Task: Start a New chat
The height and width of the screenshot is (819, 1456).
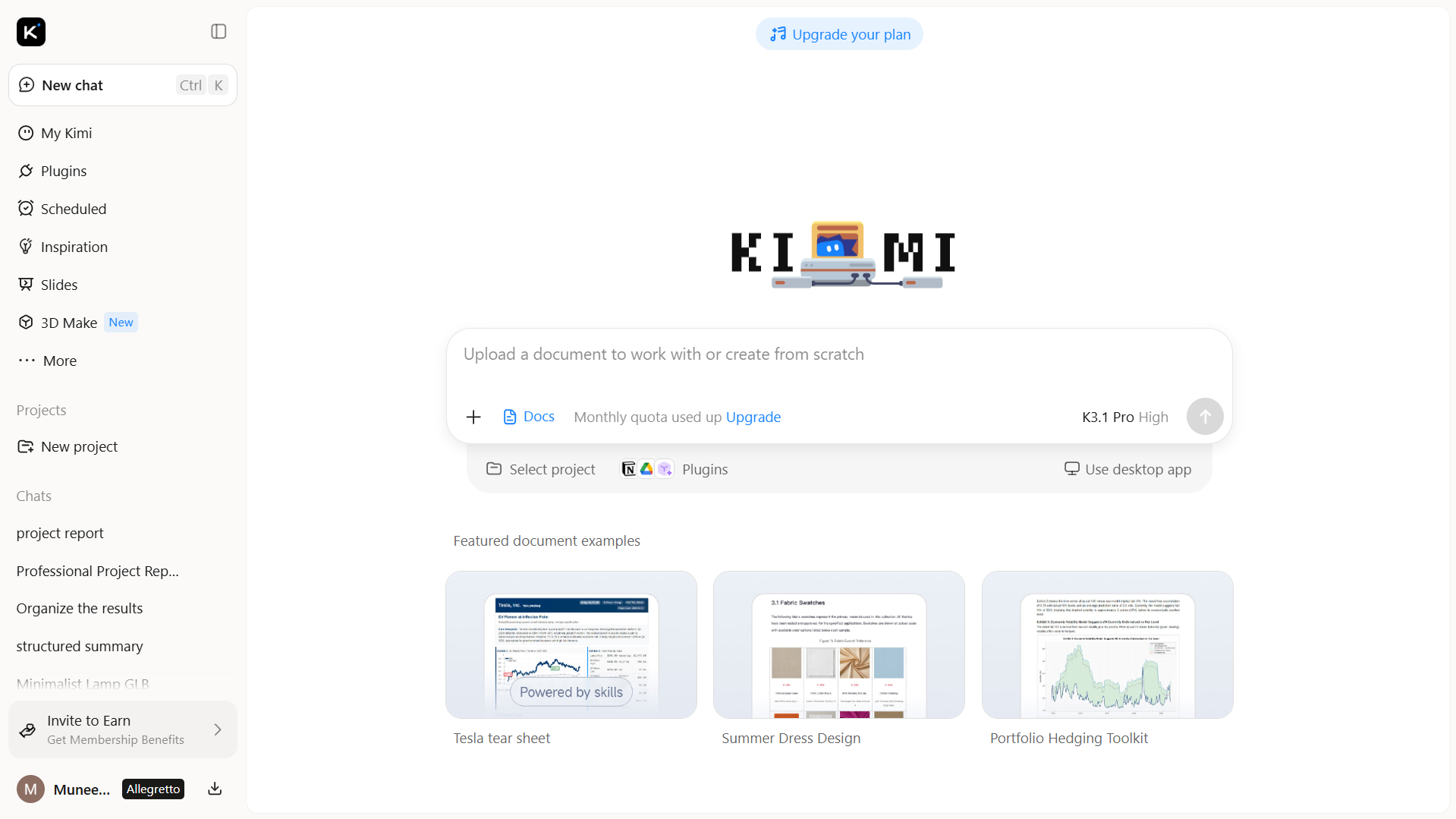Action: [123, 85]
